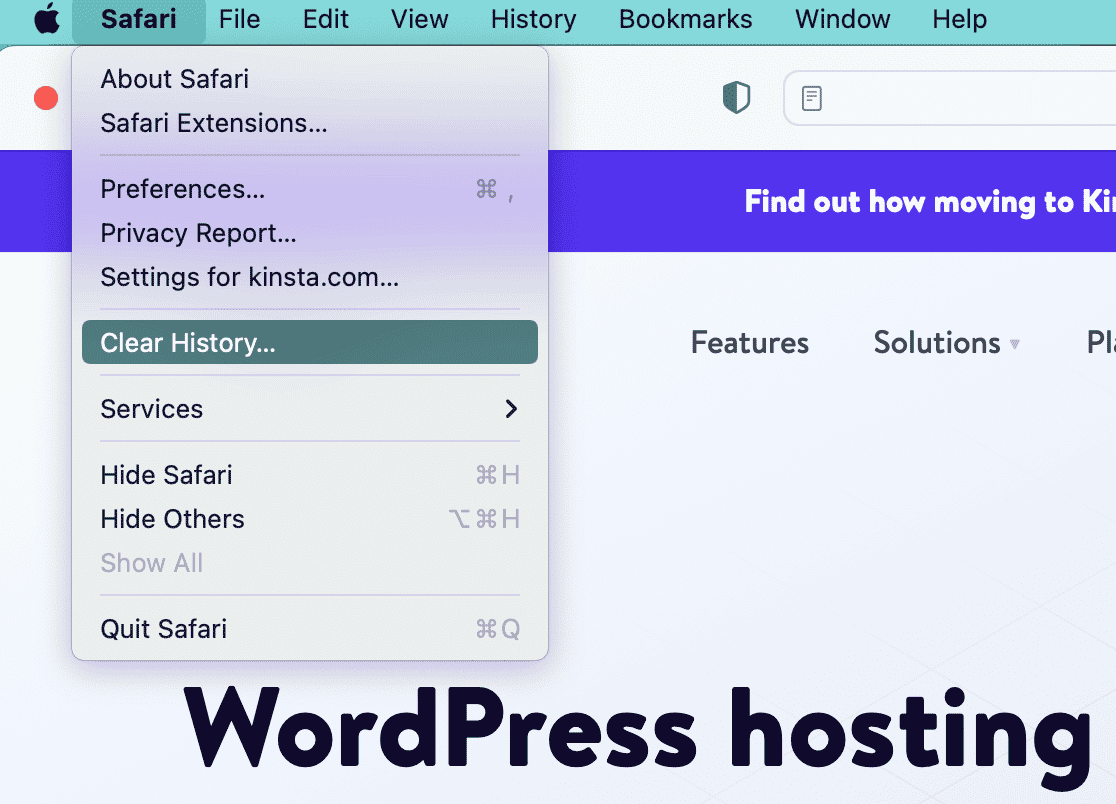Click the purple banner about moving to Kinsta

click(832, 201)
